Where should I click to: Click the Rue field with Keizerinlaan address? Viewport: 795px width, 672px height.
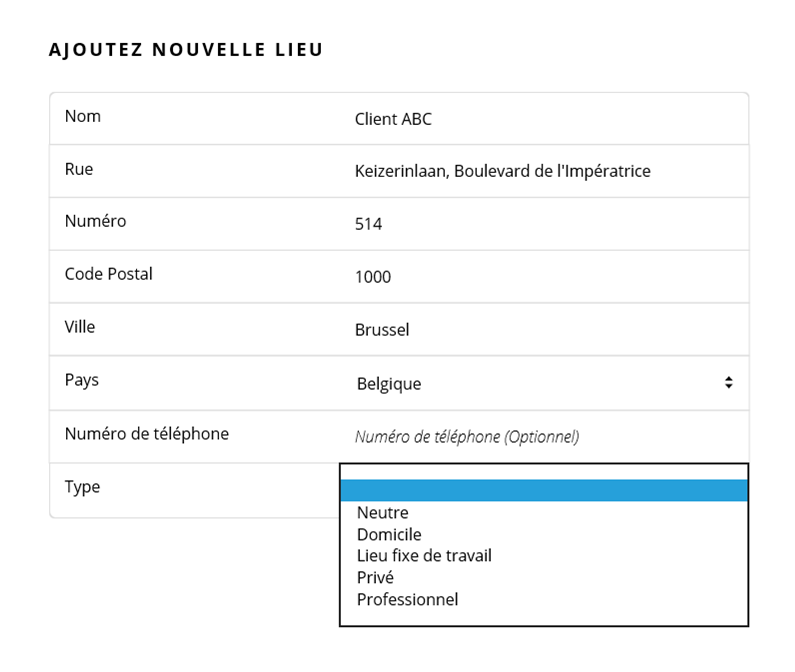point(545,171)
